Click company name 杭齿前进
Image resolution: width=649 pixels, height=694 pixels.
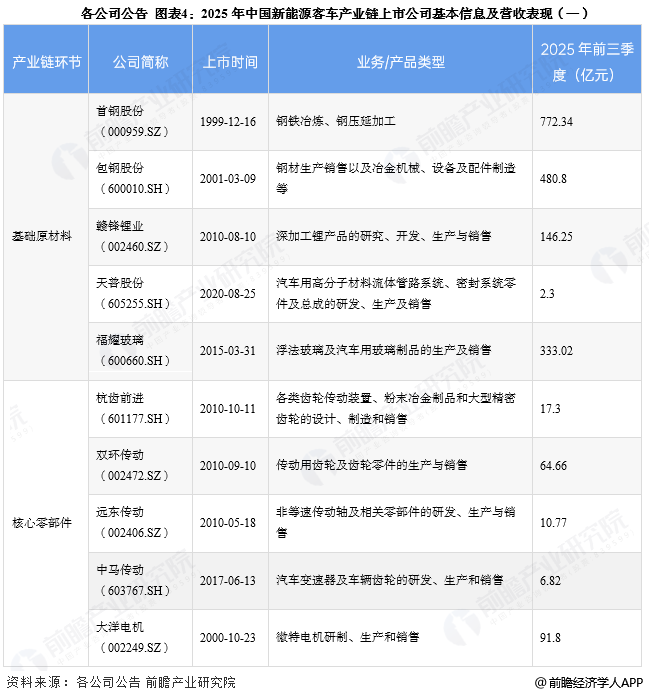[x=120, y=398]
